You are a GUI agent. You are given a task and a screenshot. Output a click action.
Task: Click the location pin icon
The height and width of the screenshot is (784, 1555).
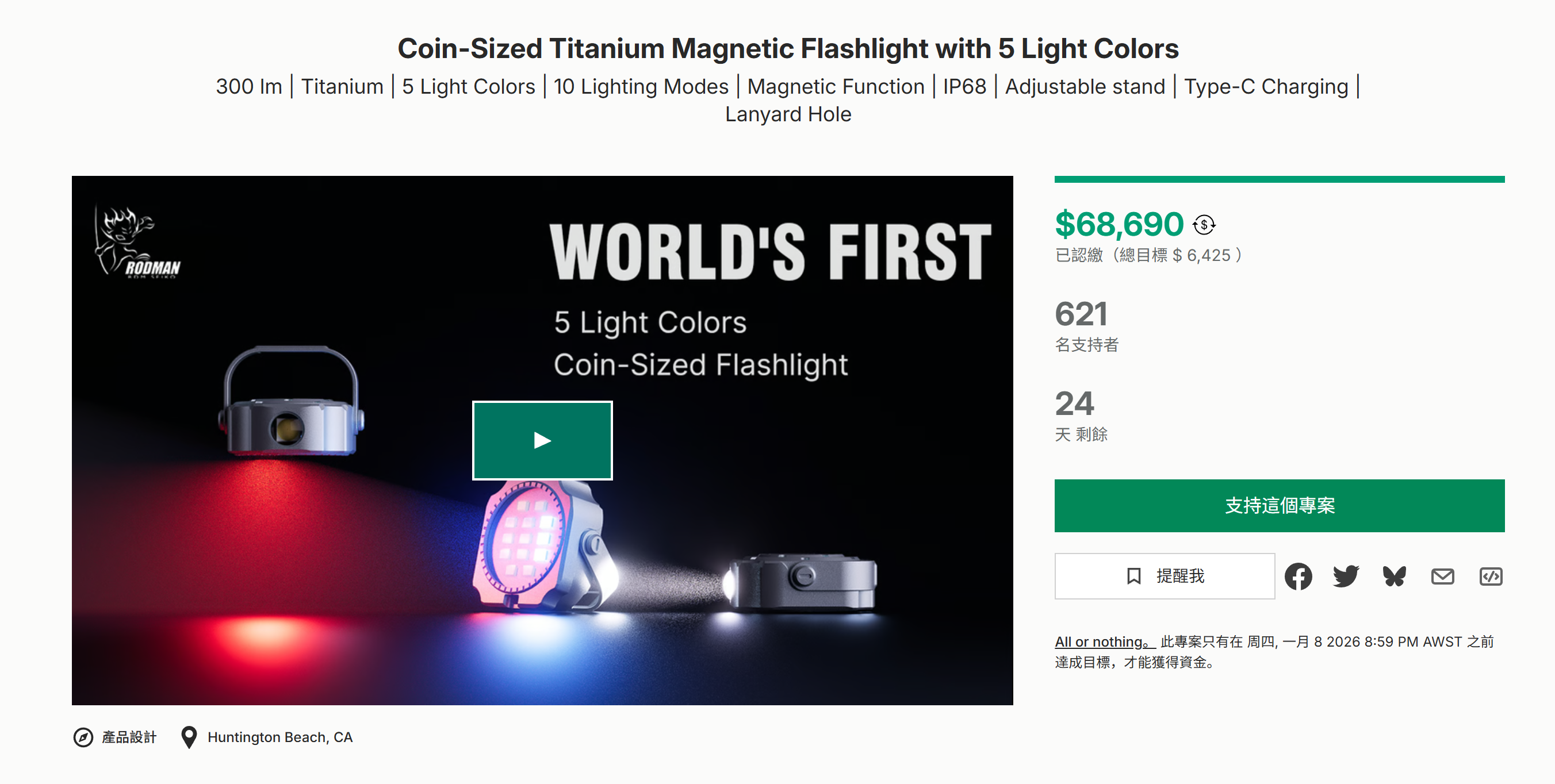(189, 737)
